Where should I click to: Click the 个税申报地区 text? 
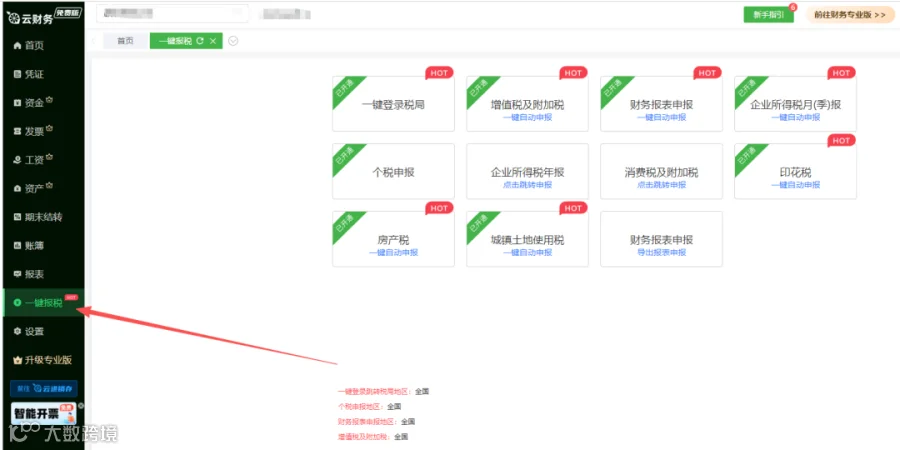(361, 406)
